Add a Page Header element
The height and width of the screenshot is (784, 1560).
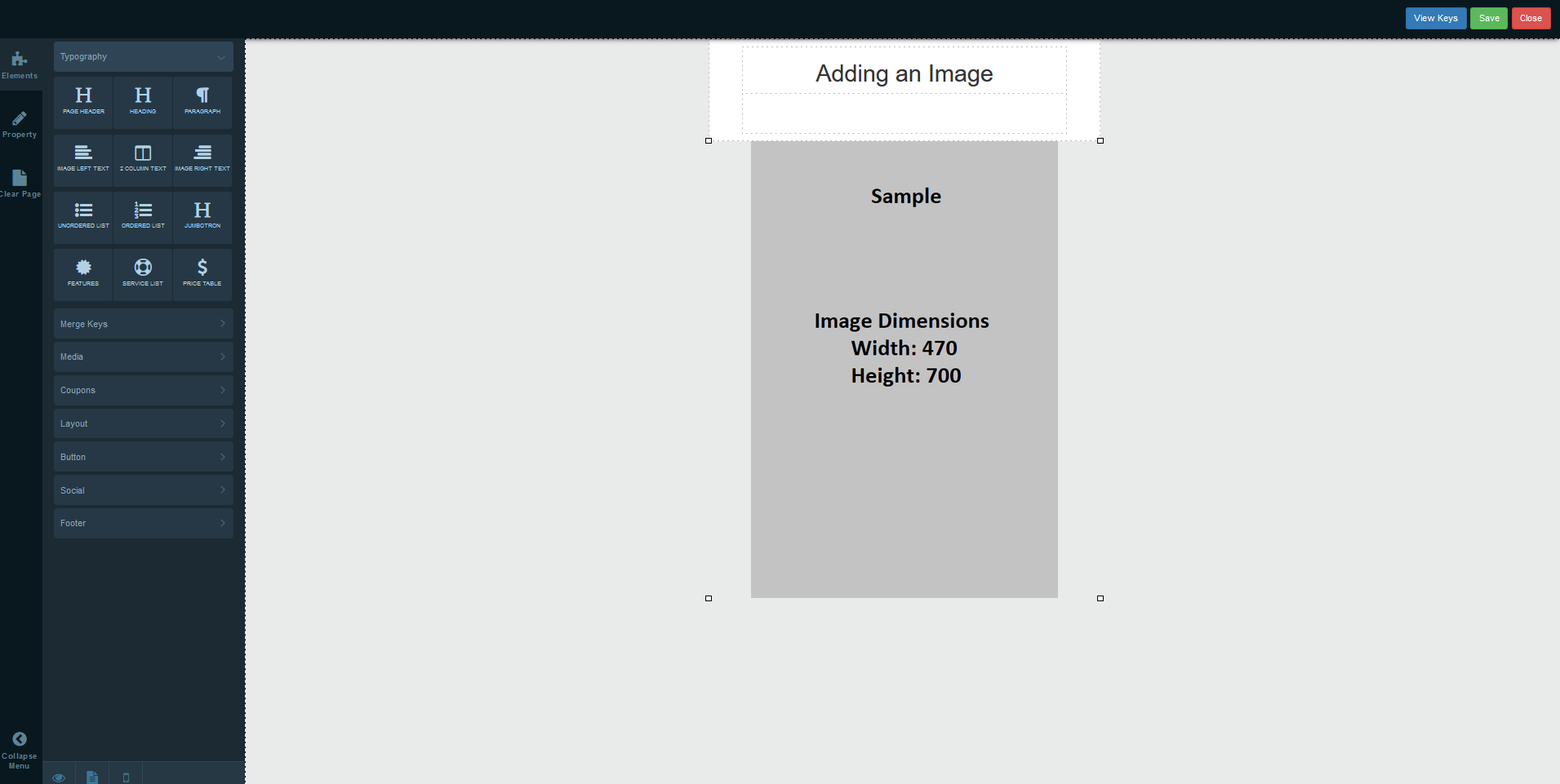tap(83, 102)
